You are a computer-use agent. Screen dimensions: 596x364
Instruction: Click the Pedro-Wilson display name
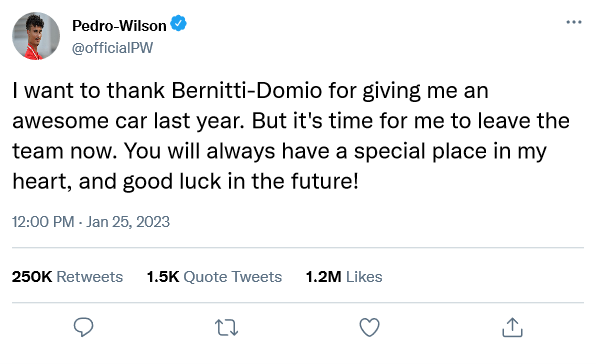(x=119, y=26)
